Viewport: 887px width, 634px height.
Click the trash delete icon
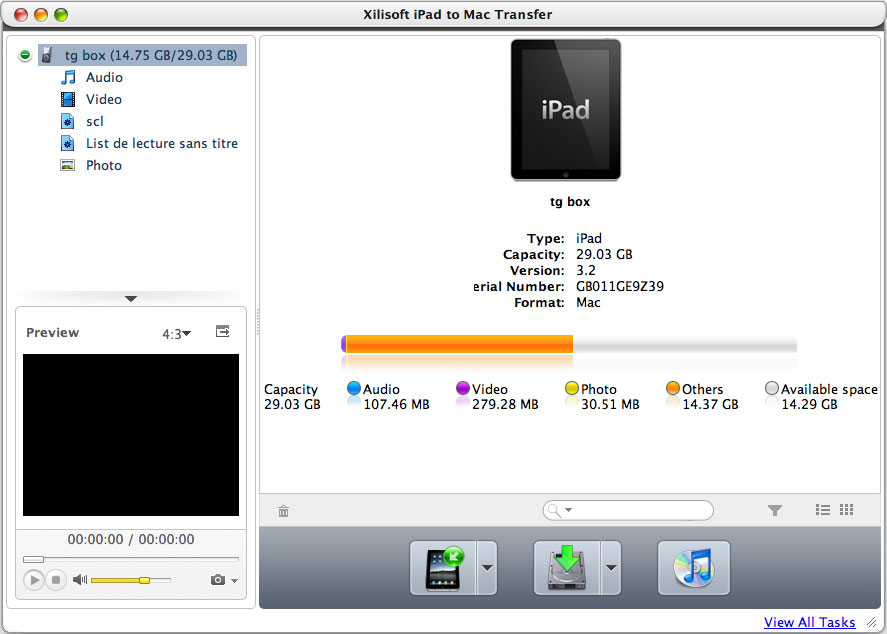[283, 511]
